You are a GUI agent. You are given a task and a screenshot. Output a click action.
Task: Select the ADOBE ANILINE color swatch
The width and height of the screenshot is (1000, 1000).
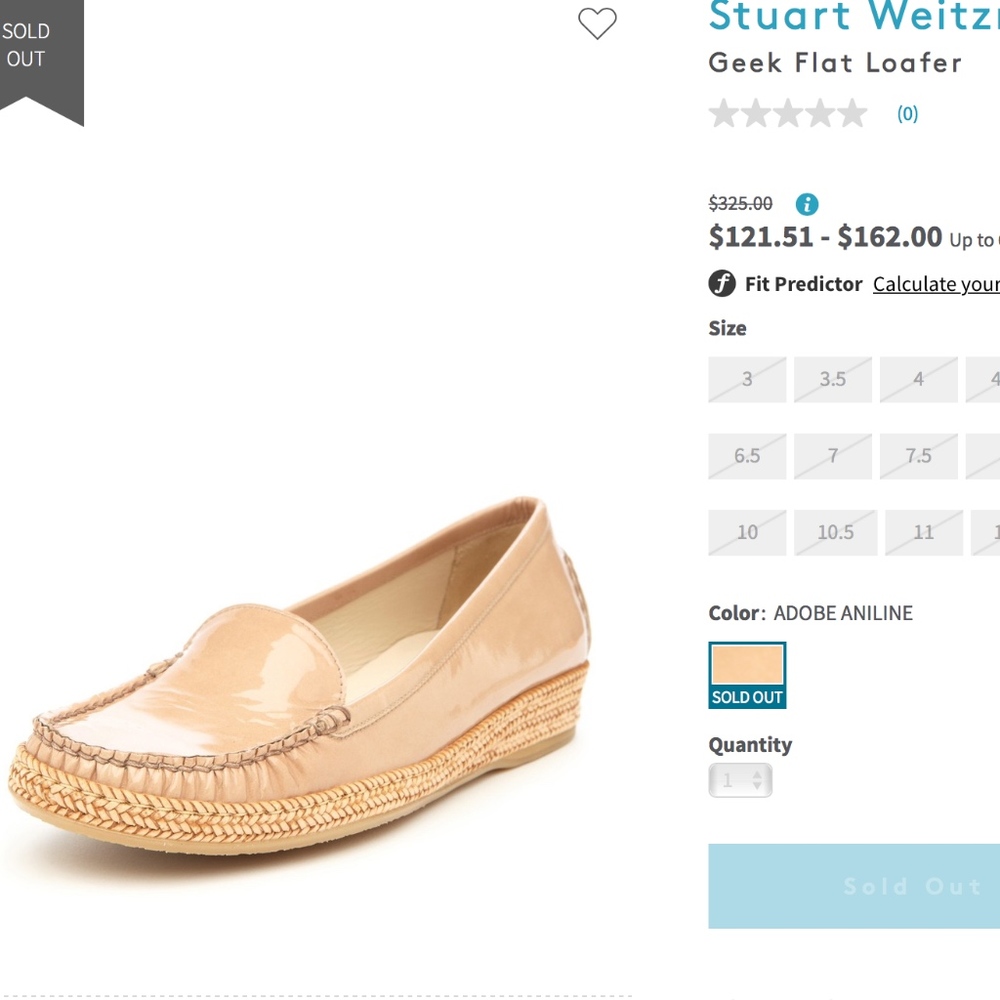pyautogui.click(x=747, y=662)
